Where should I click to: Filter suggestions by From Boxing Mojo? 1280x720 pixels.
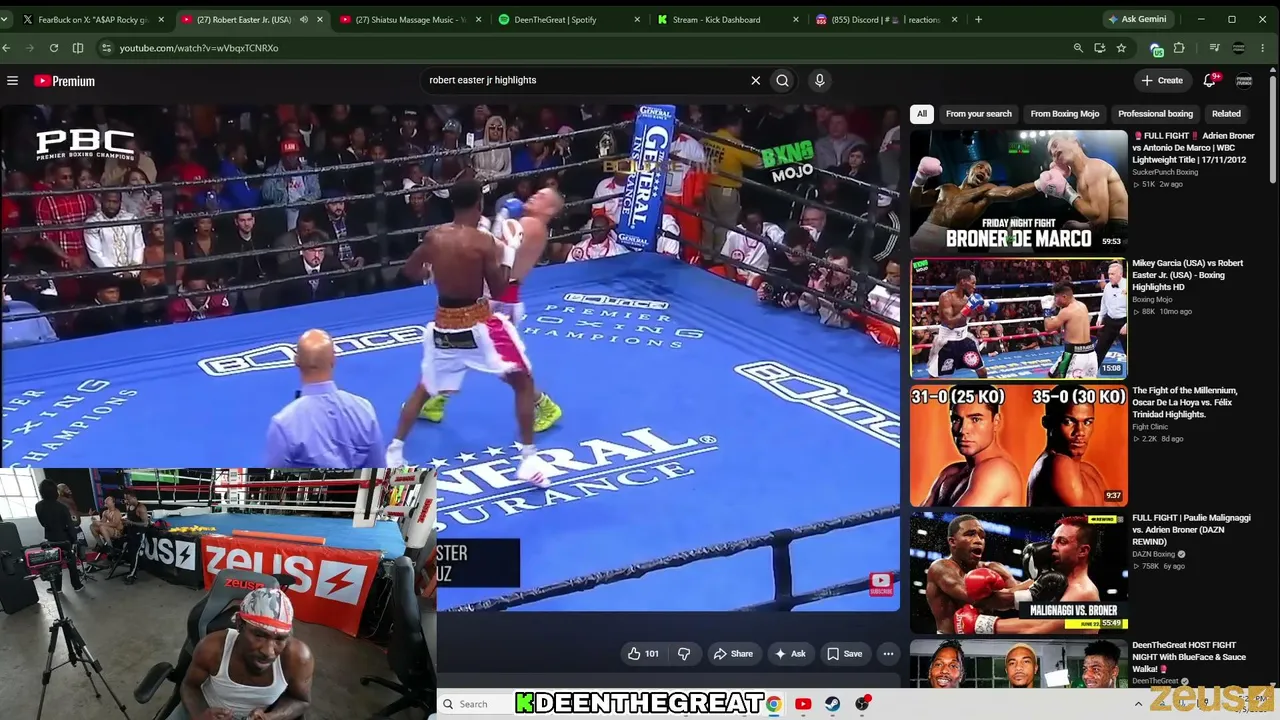pyautogui.click(x=1065, y=114)
